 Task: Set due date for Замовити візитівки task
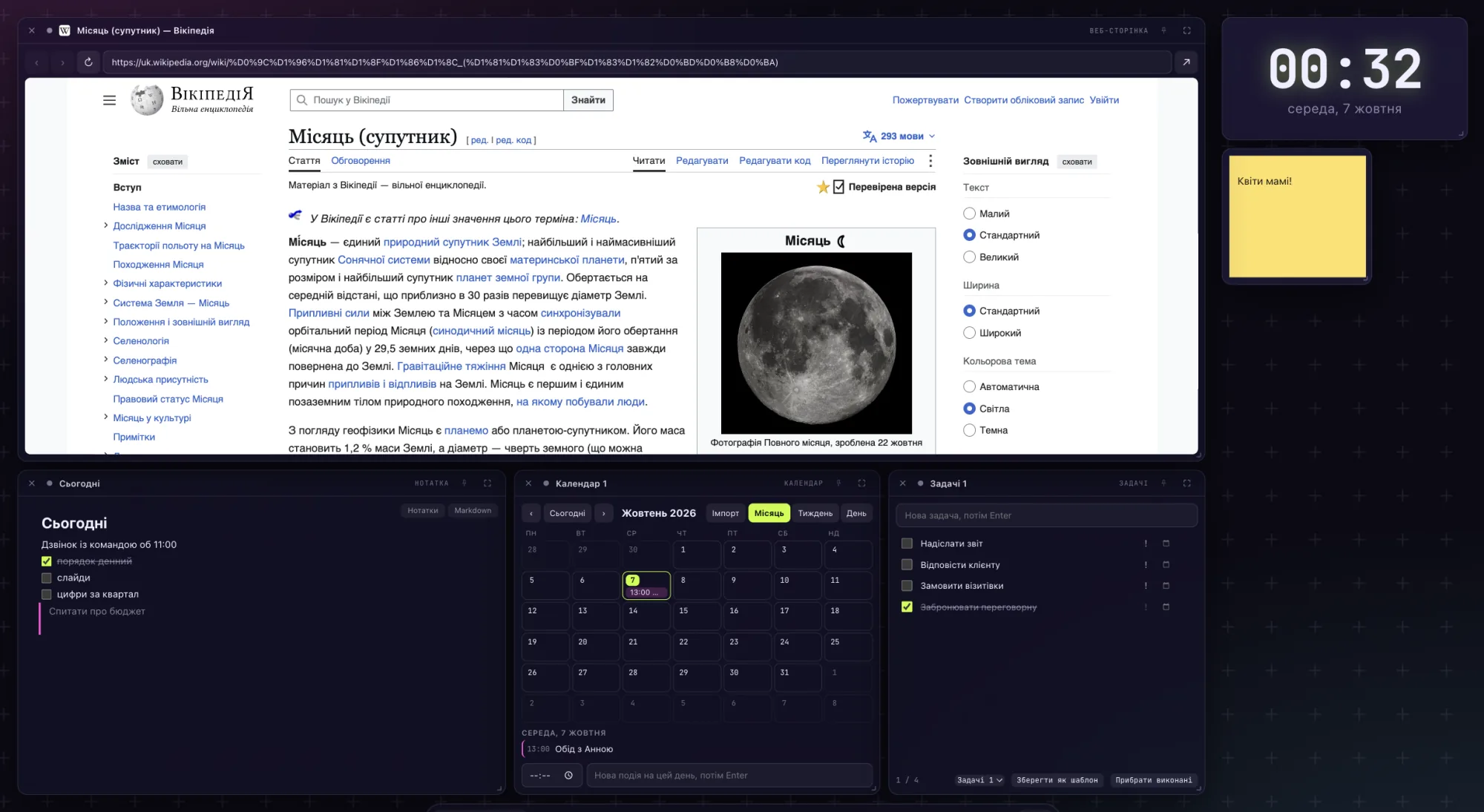pos(1166,586)
